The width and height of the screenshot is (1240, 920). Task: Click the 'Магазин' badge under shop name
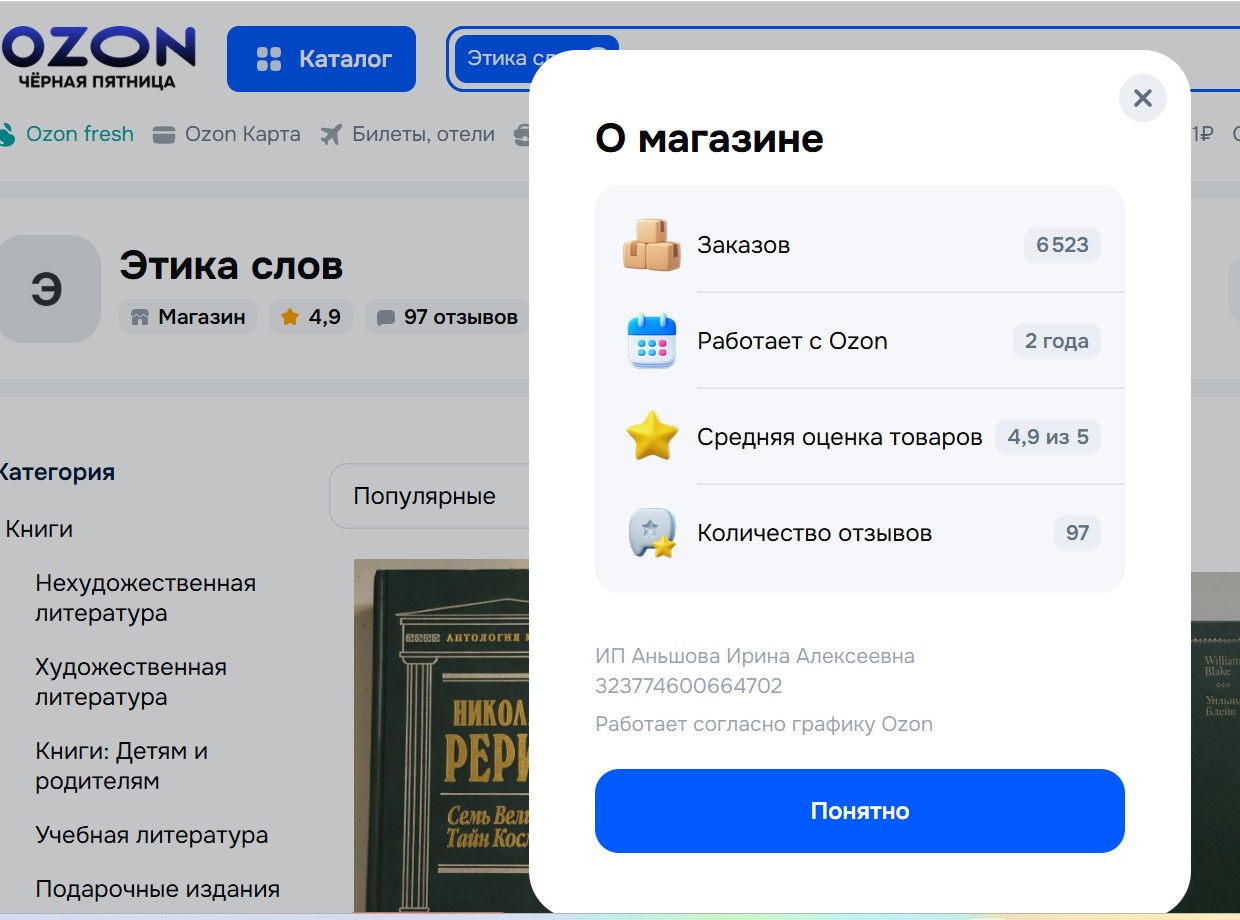tap(188, 317)
